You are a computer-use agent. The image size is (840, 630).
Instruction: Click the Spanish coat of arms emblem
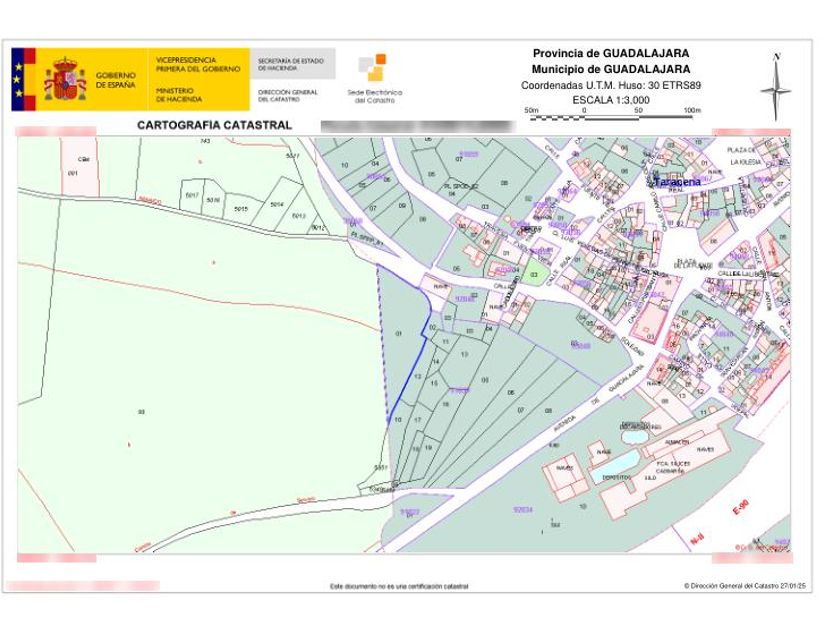click(x=65, y=79)
